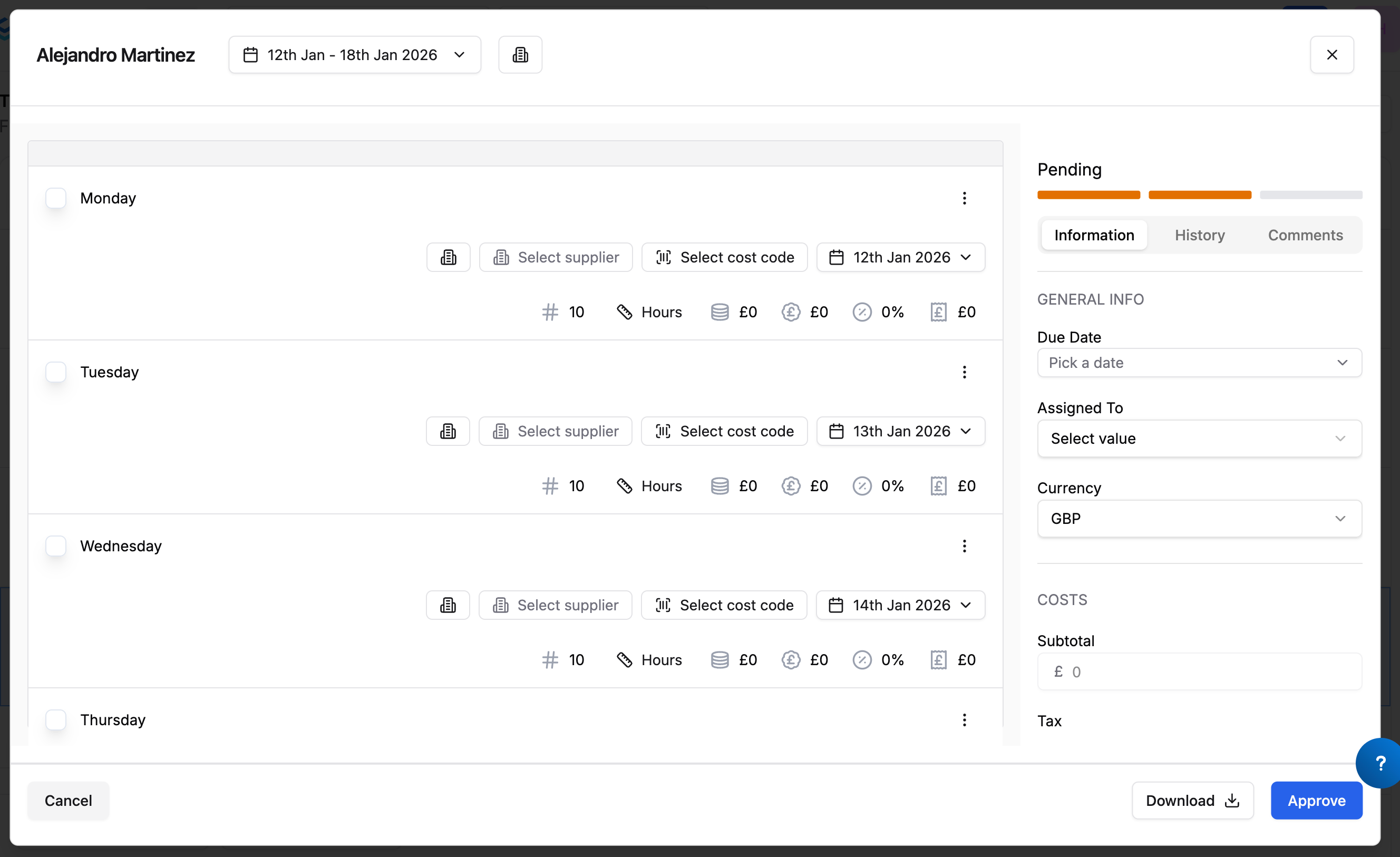Click the Monday quantity value 10
The width and height of the screenshot is (1400, 857).
coord(576,312)
